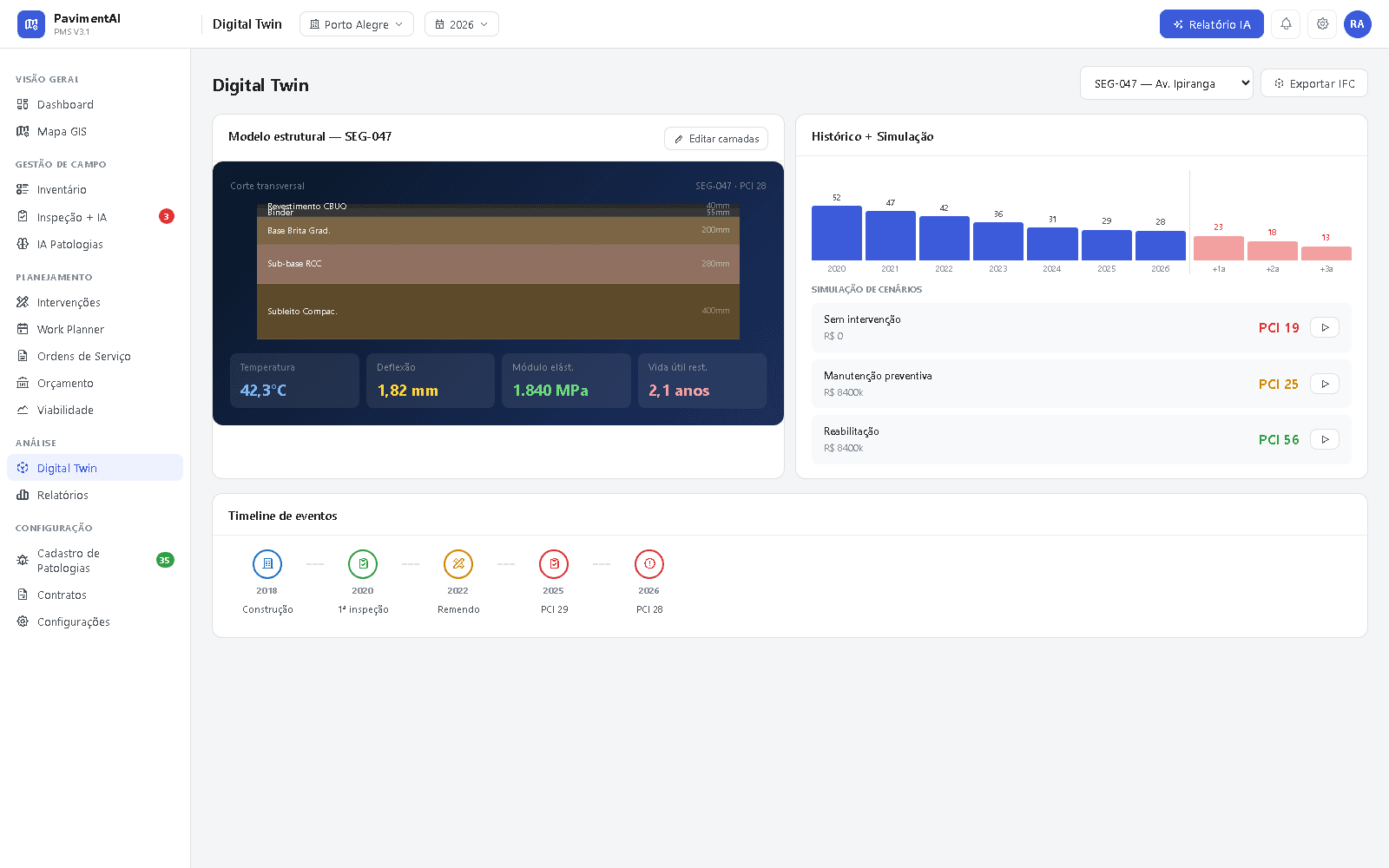Open the SEG-047 — Av. Ipiranga segment selector
This screenshot has width=1389, height=868.
pyautogui.click(x=1167, y=83)
